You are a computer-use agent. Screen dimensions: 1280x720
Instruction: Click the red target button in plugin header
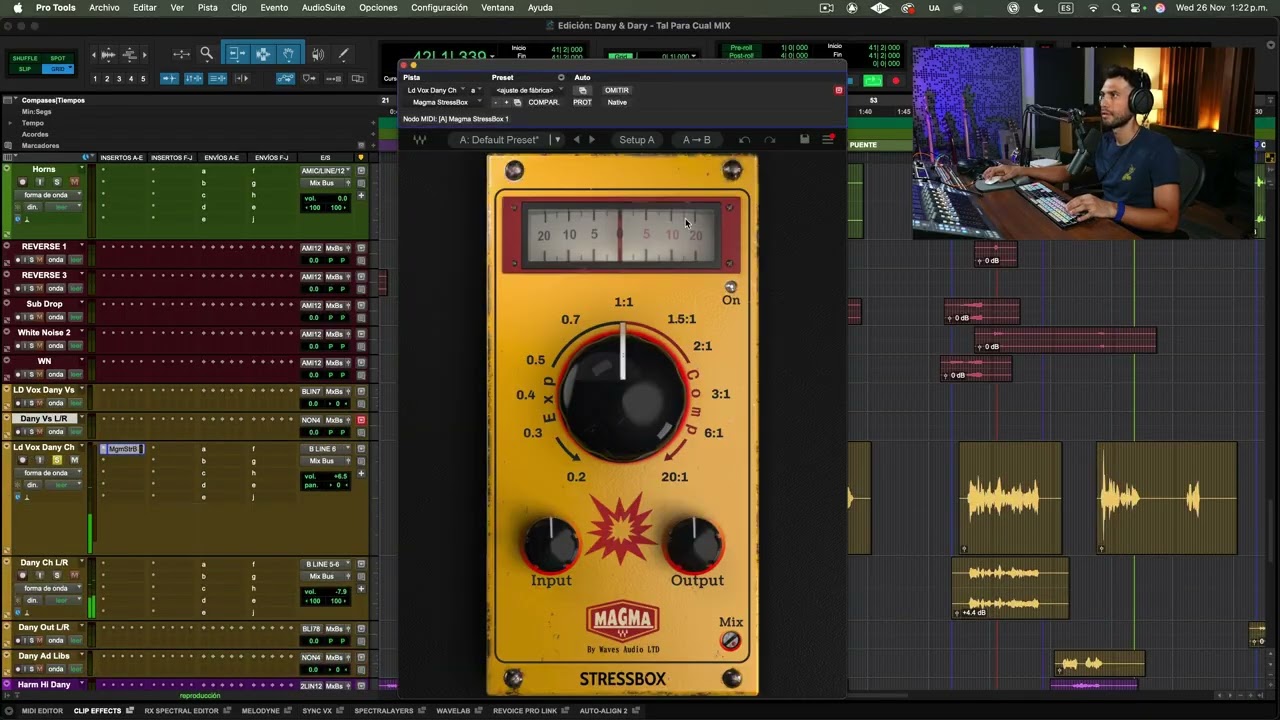(x=839, y=90)
